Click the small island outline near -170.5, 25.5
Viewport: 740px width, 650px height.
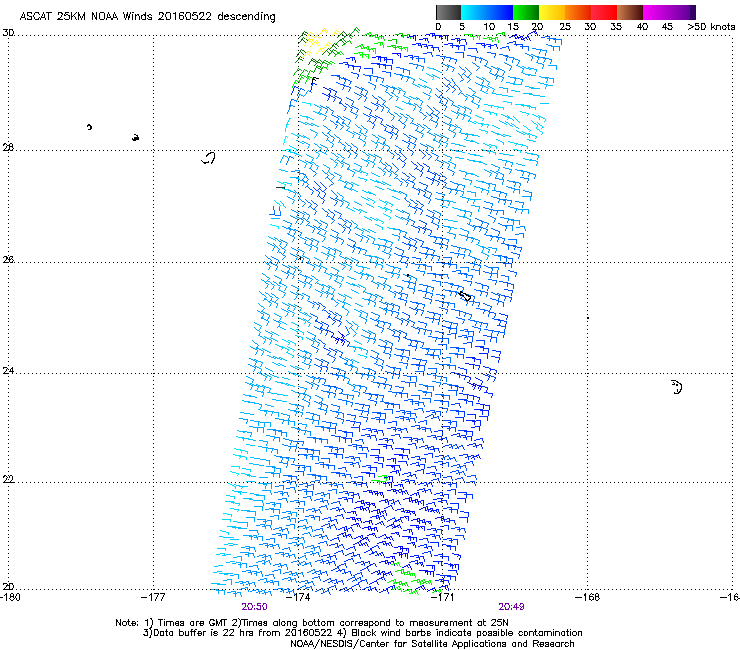click(465, 296)
